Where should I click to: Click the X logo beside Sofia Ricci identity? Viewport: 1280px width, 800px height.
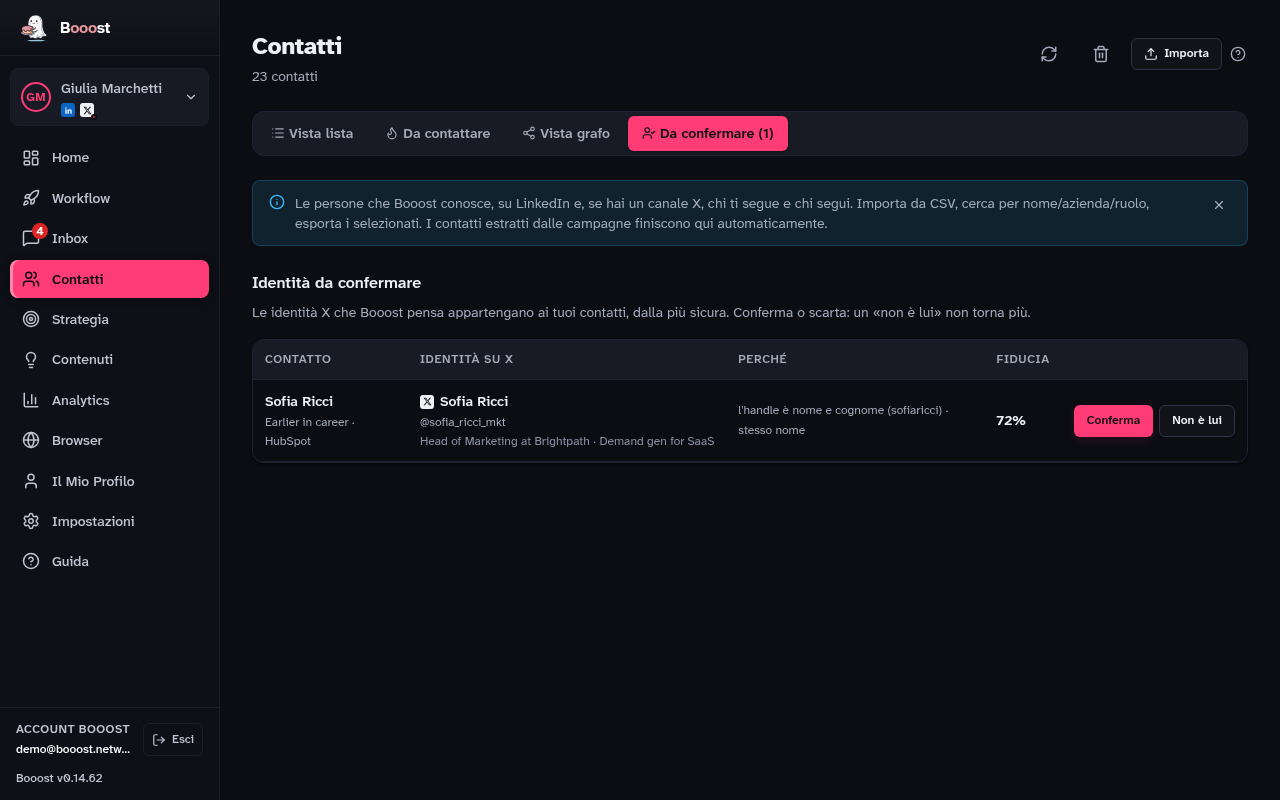[427, 402]
